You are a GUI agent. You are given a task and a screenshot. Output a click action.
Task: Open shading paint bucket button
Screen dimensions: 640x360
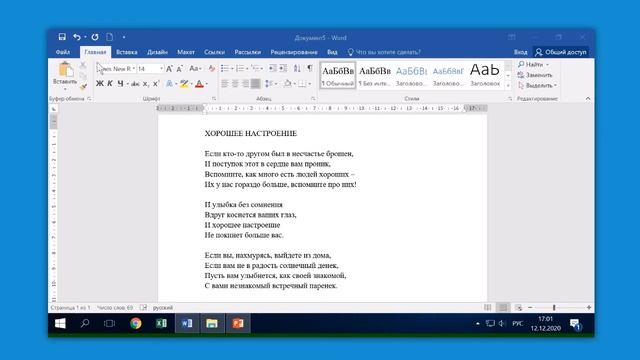pos(287,84)
